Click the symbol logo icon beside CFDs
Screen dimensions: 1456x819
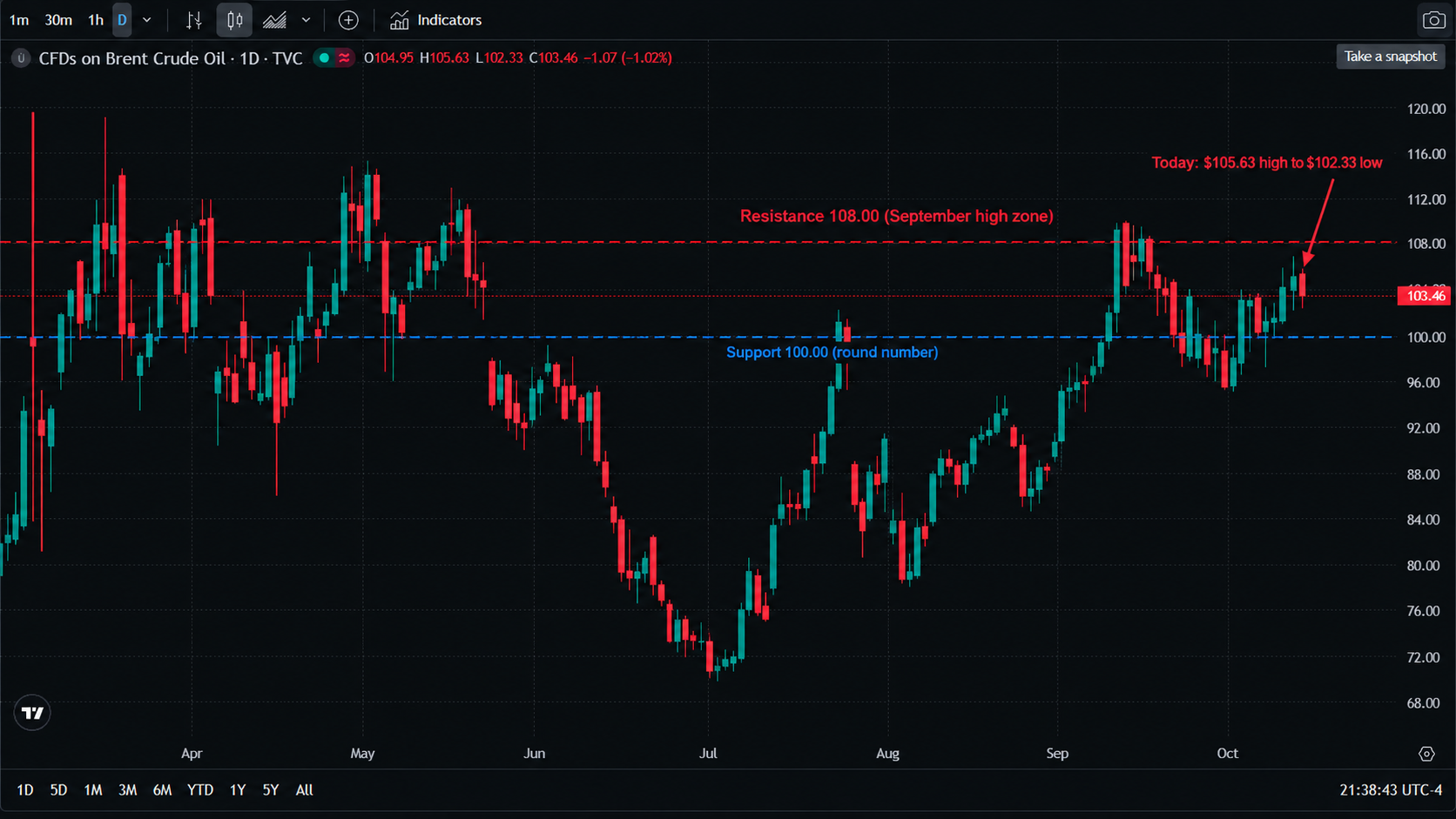(21, 58)
